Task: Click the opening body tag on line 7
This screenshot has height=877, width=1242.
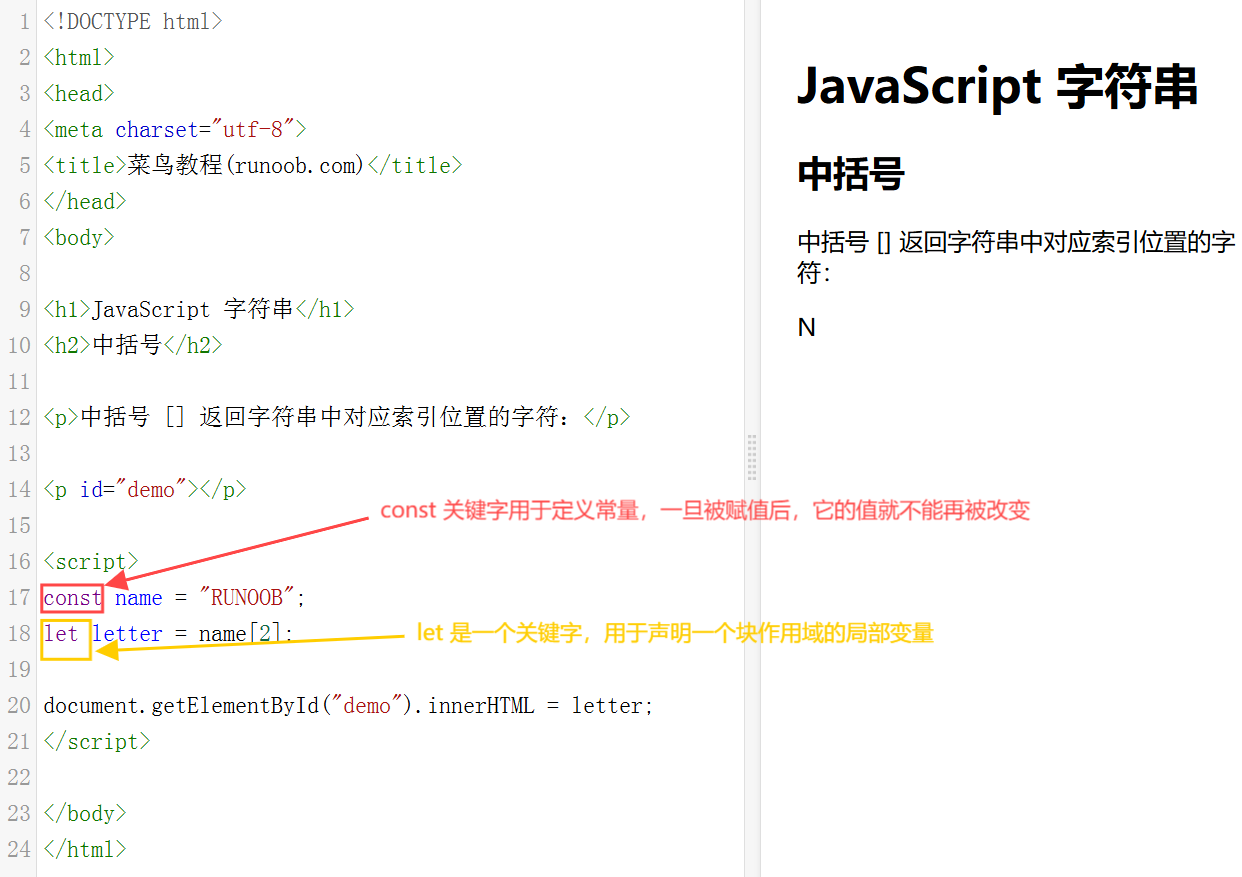Action: [79, 237]
